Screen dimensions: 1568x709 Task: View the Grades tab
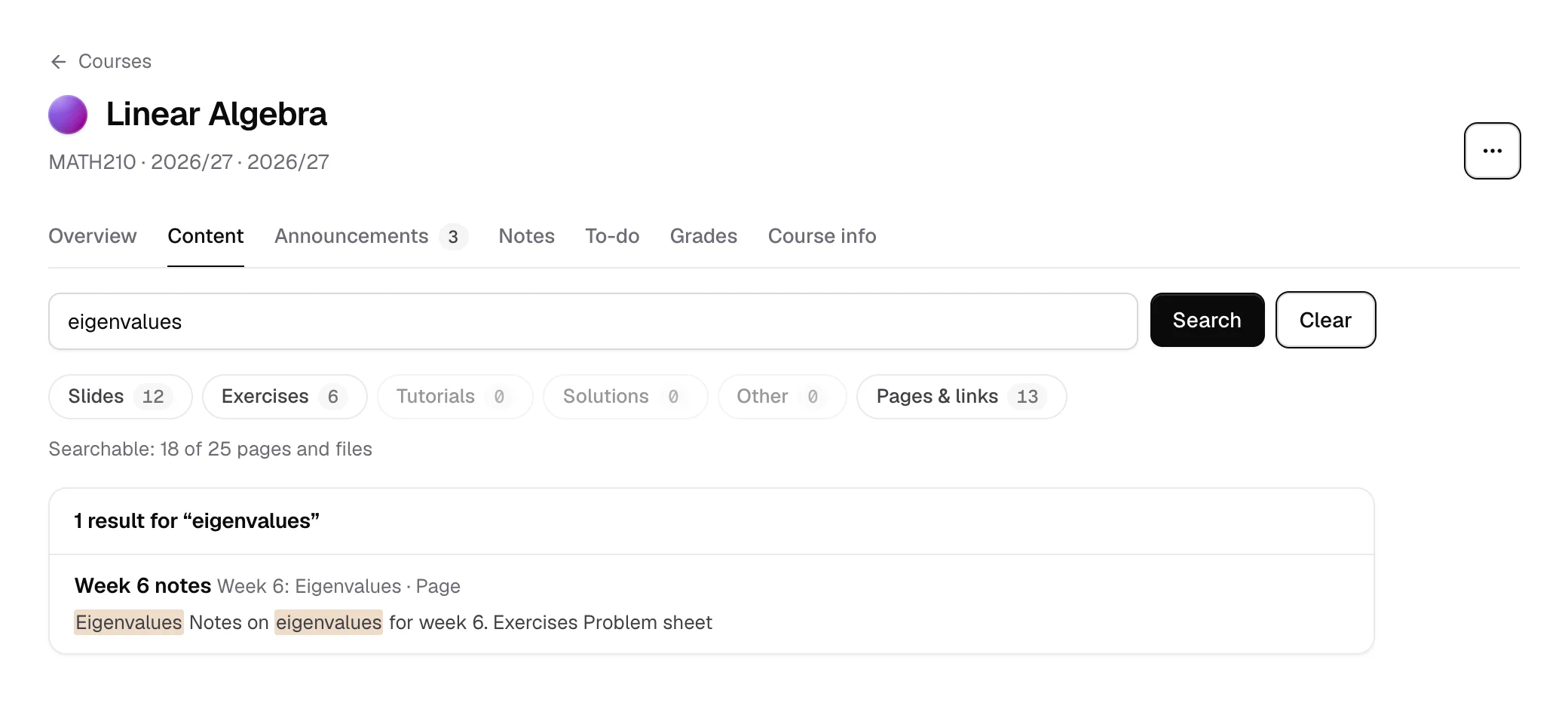point(703,236)
